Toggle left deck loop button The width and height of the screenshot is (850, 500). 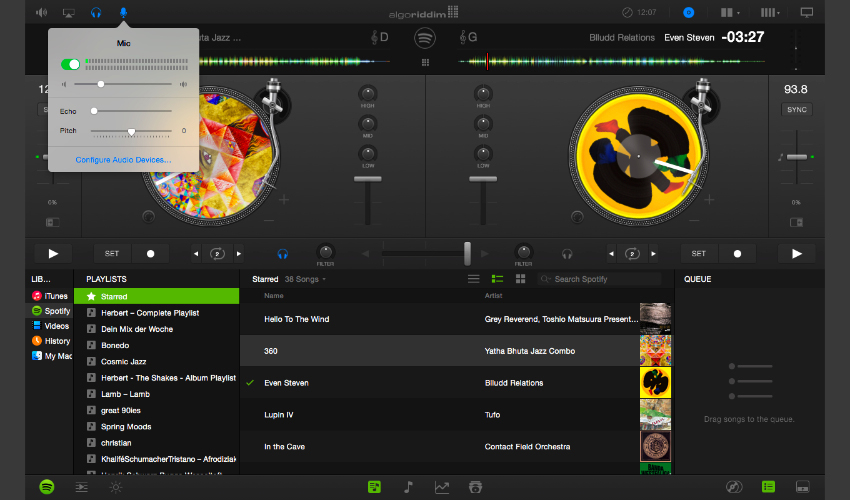pos(217,253)
